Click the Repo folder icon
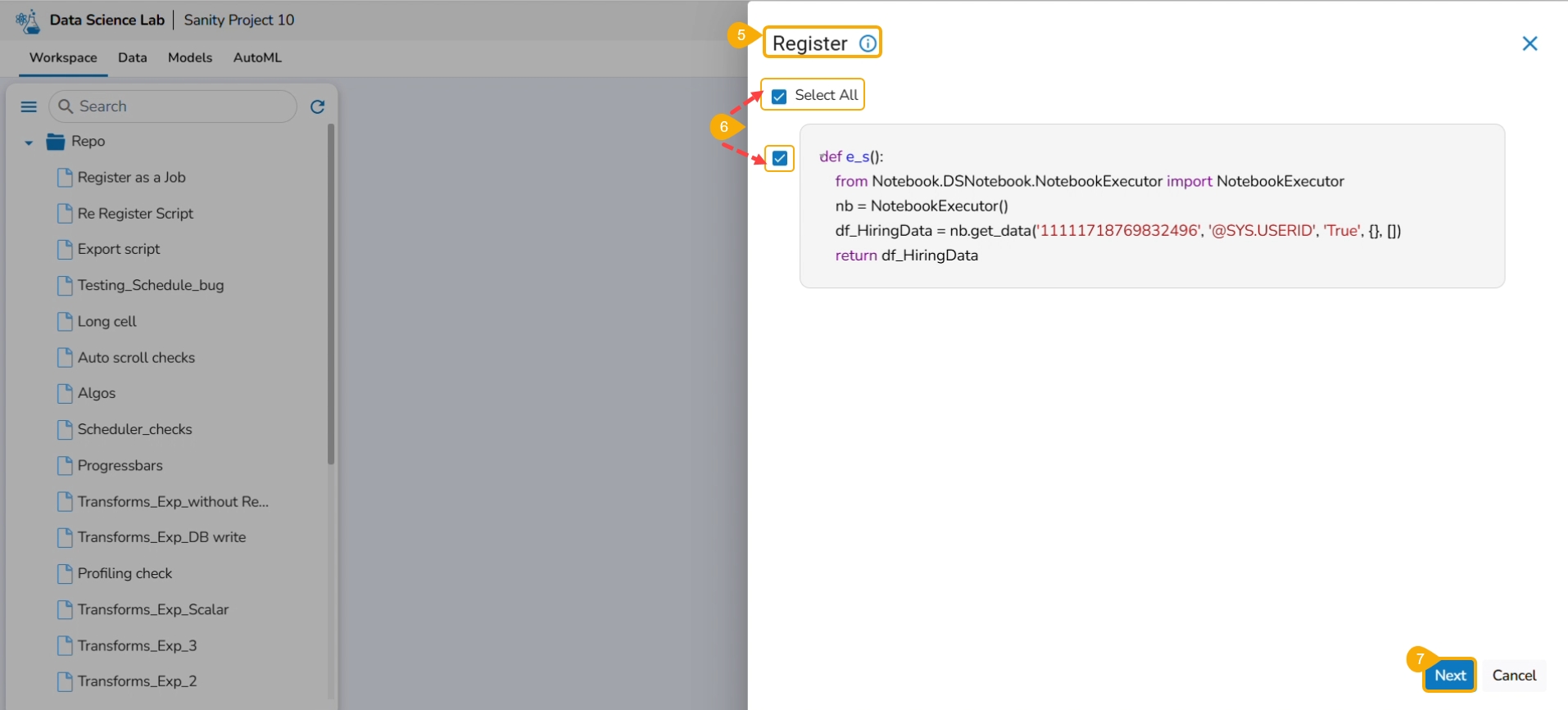The width and height of the screenshot is (1568, 710). click(x=56, y=142)
